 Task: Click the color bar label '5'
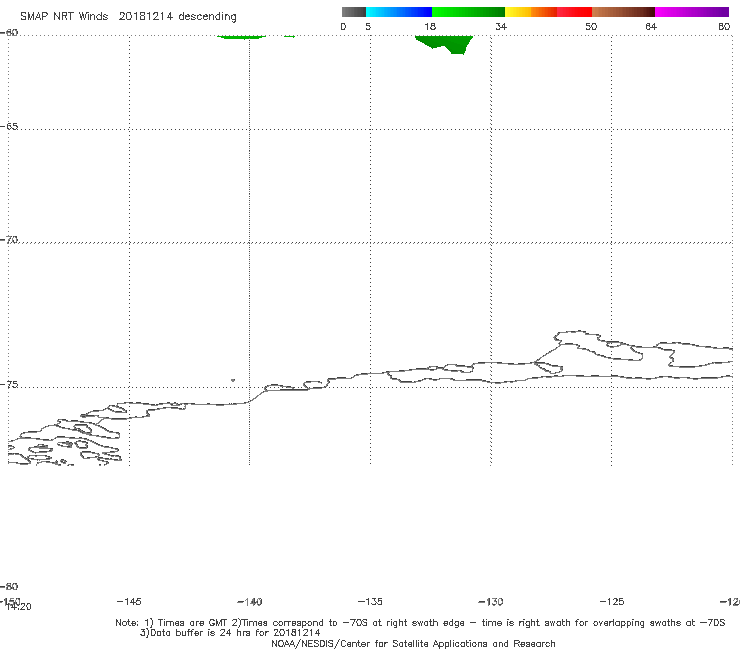click(368, 27)
